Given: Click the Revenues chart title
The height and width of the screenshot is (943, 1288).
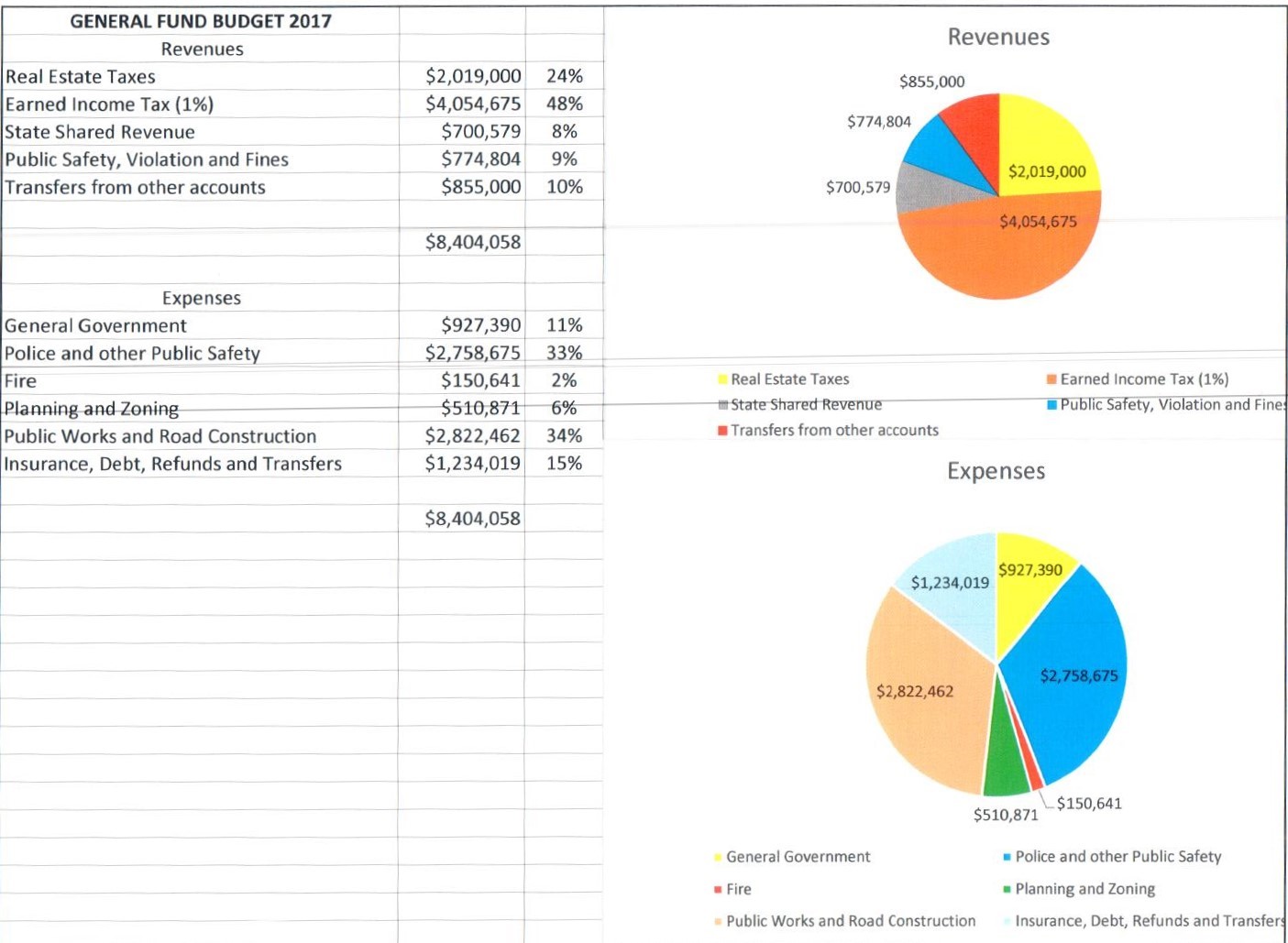Looking at the screenshot, I should tap(998, 38).
